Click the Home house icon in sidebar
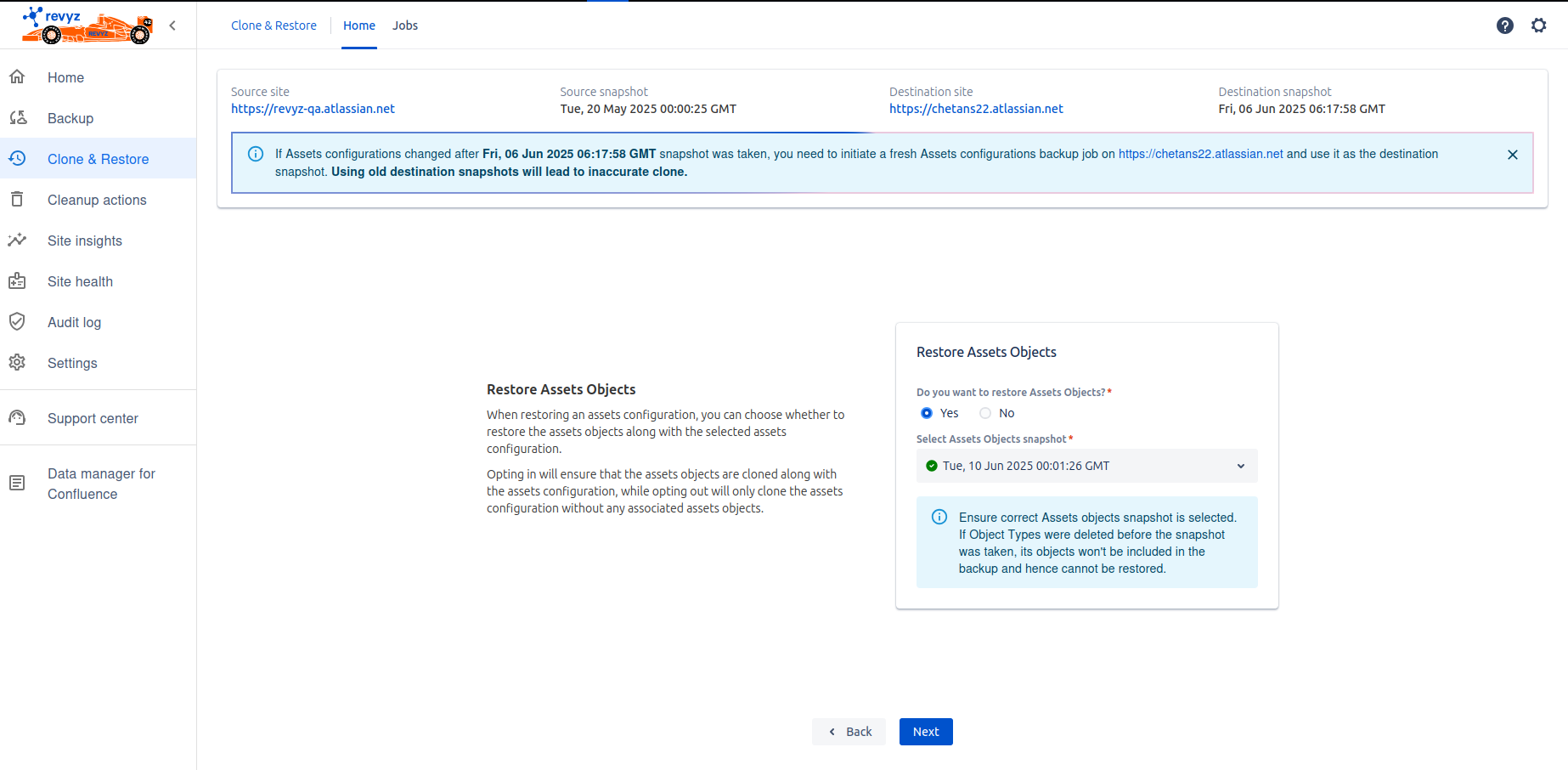1568x770 pixels. [x=17, y=77]
